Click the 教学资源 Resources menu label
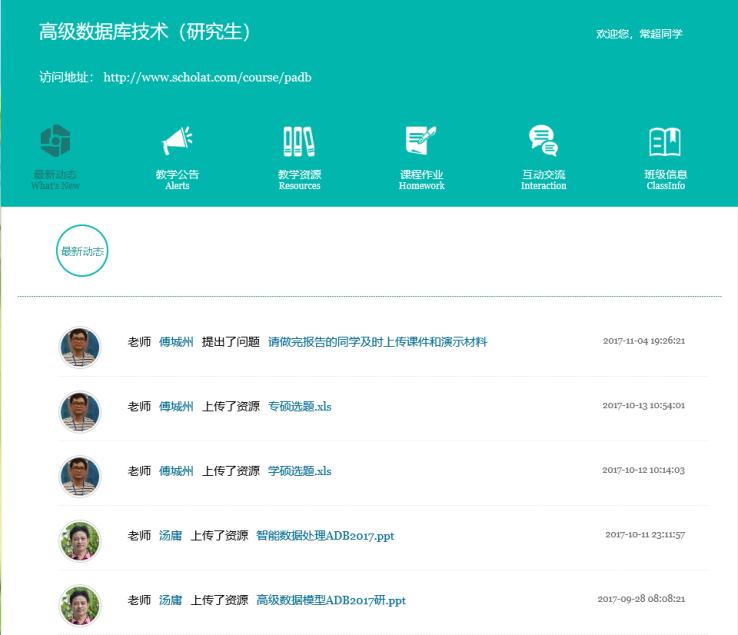 coord(299,179)
